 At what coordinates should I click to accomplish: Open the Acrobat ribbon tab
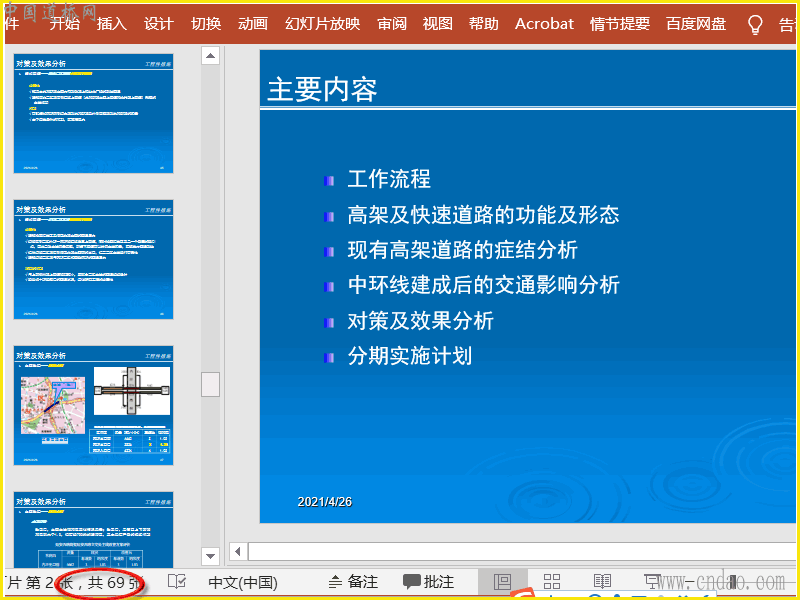click(x=544, y=23)
